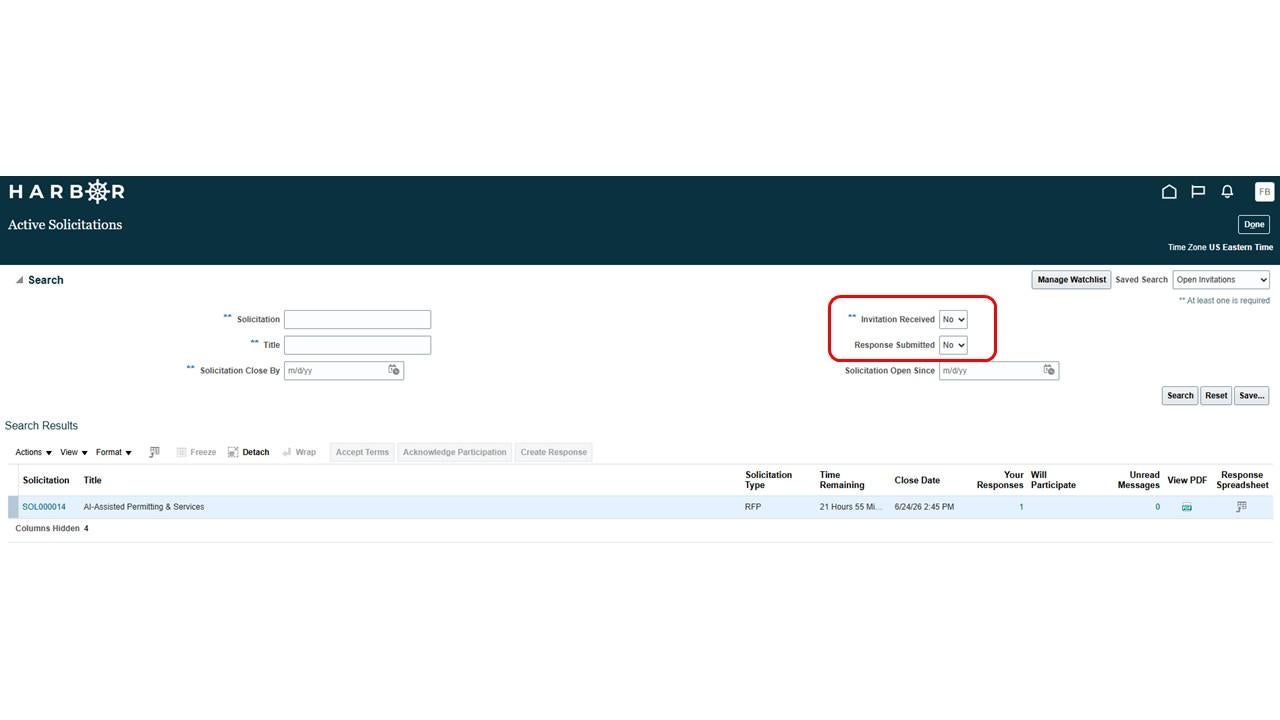Sort by Solicitation Type column header
1280x720 pixels.
click(x=768, y=480)
